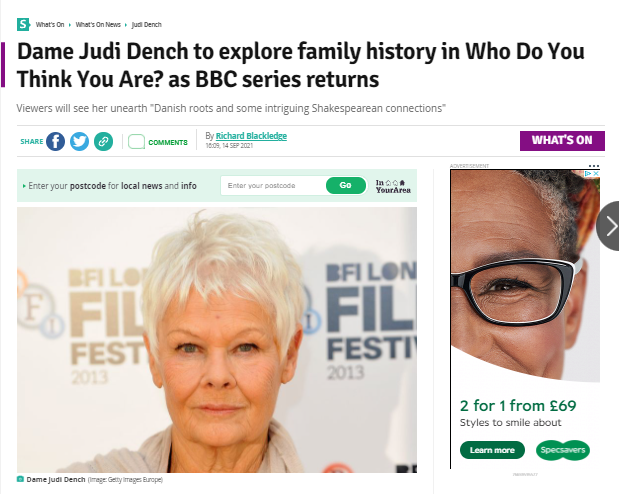Submit postcode with the Go button
Screen dimensions: 619x494
point(345,185)
